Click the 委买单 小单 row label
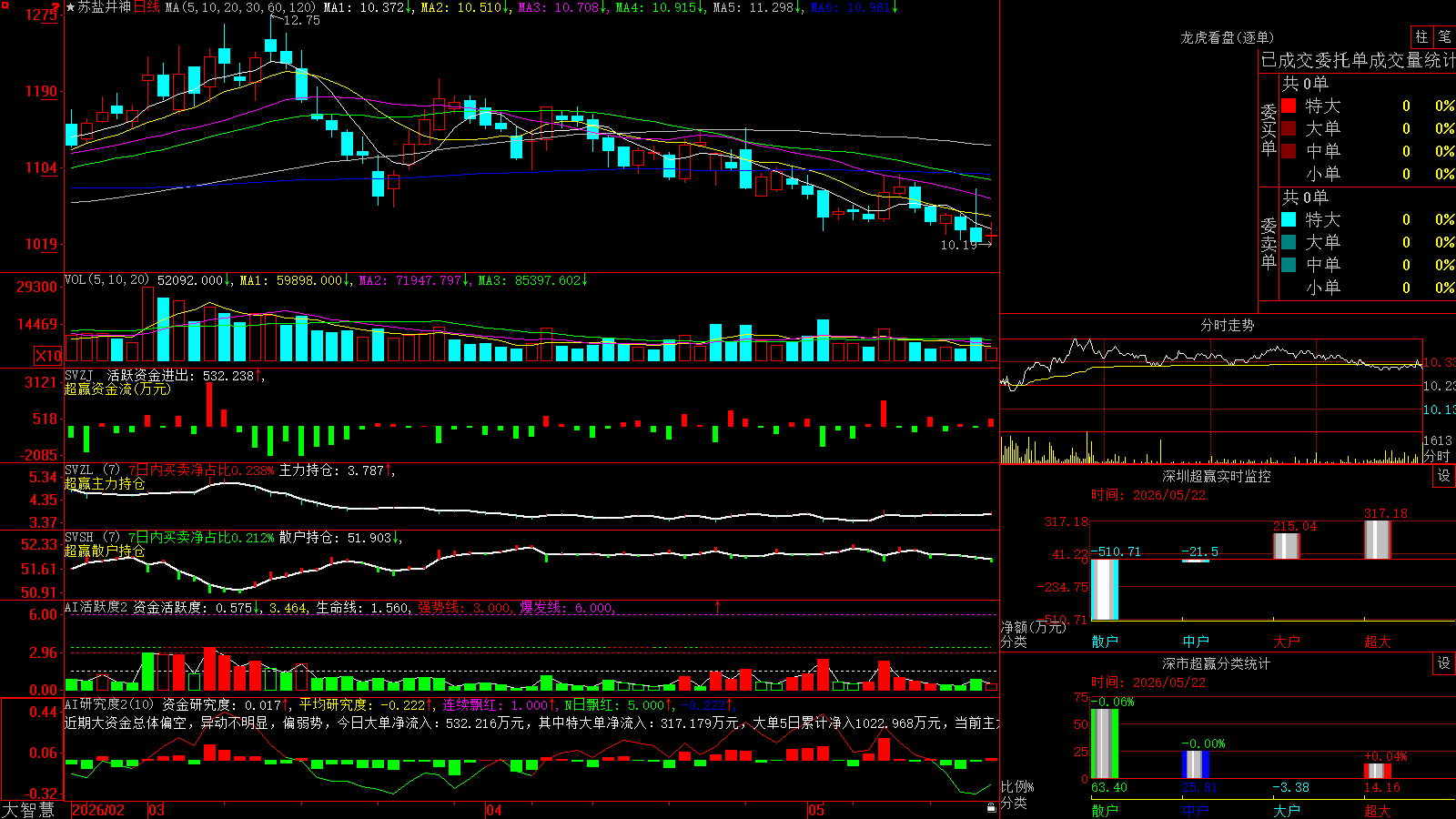The image size is (1456, 819). coord(1323,174)
